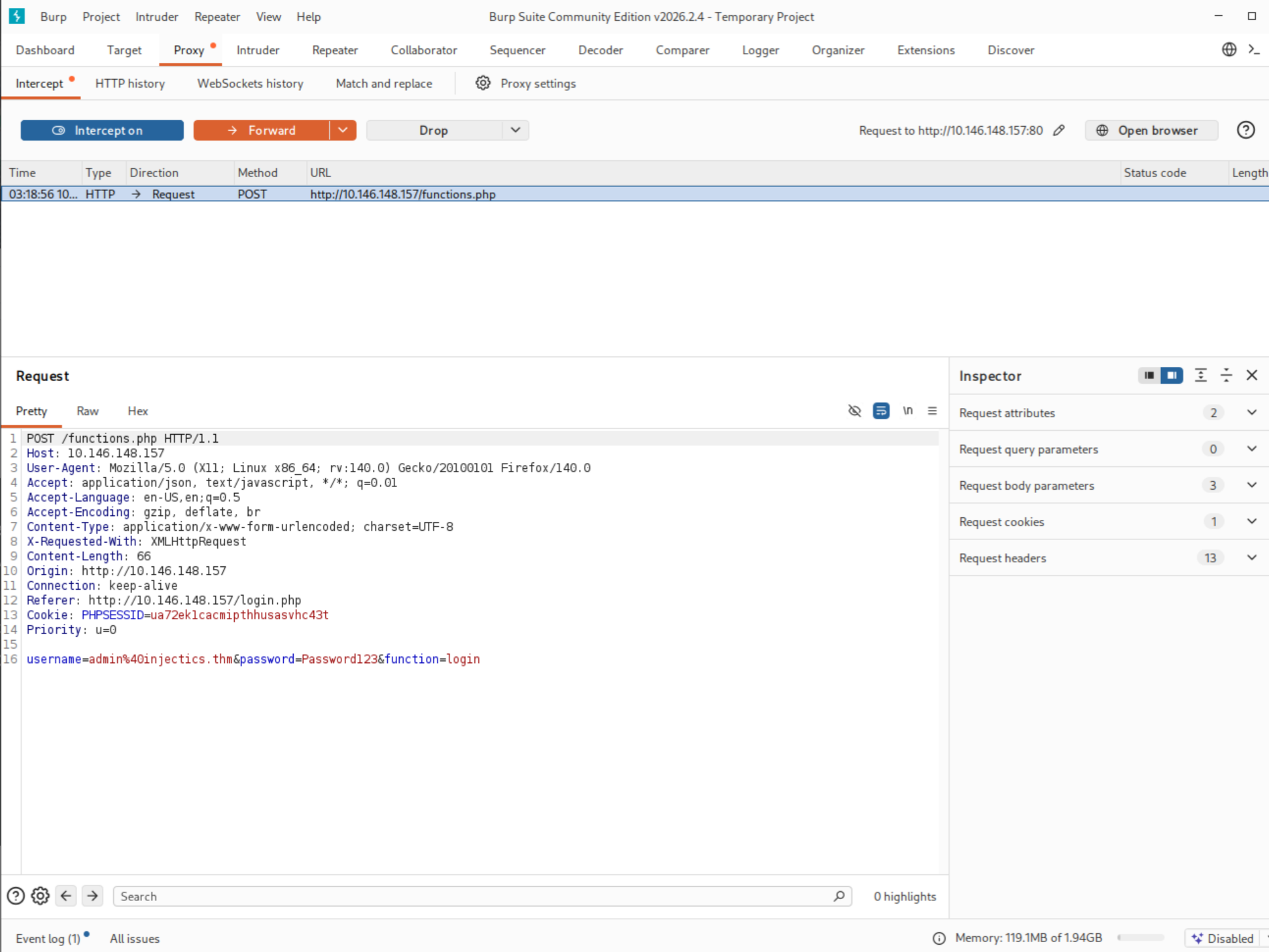Viewport: 1269px width, 952px height.
Task: Open All issues in status bar
Action: tap(135, 938)
